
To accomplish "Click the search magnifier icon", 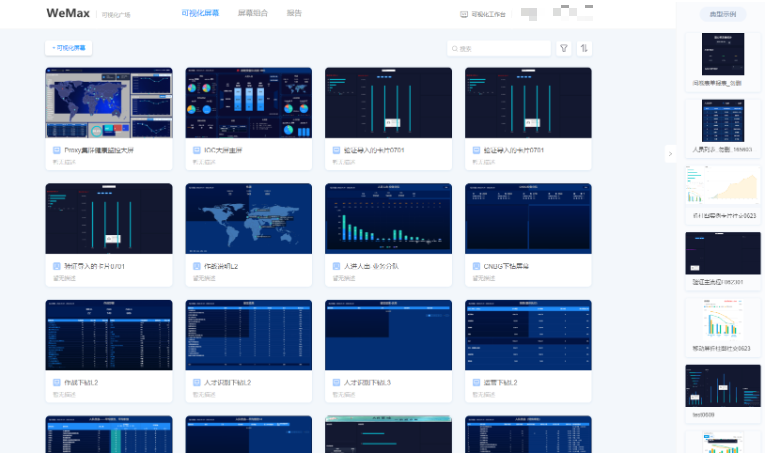I will click(x=455, y=49).
